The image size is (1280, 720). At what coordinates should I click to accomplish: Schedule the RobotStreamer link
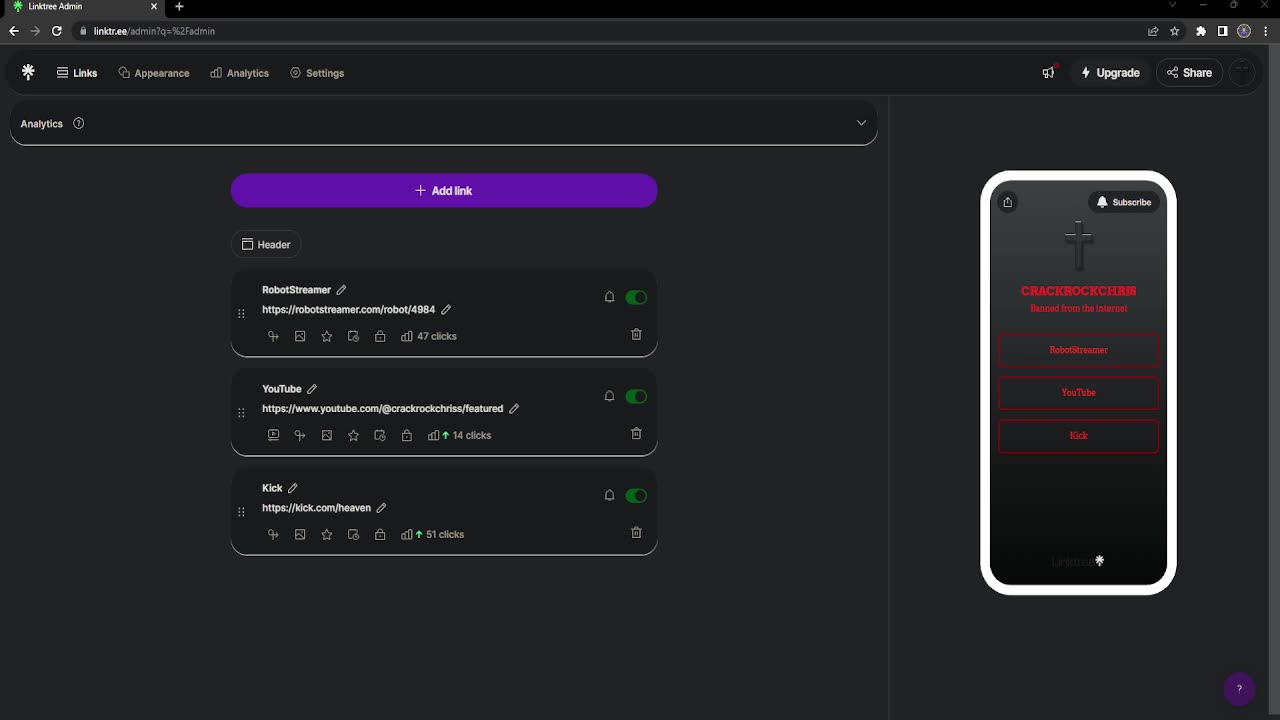[x=353, y=336]
